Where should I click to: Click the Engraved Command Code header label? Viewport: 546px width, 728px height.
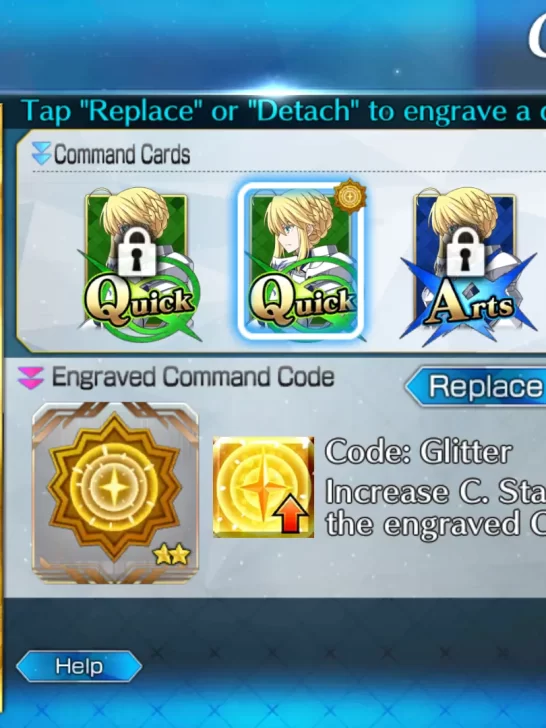click(x=193, y=377)
